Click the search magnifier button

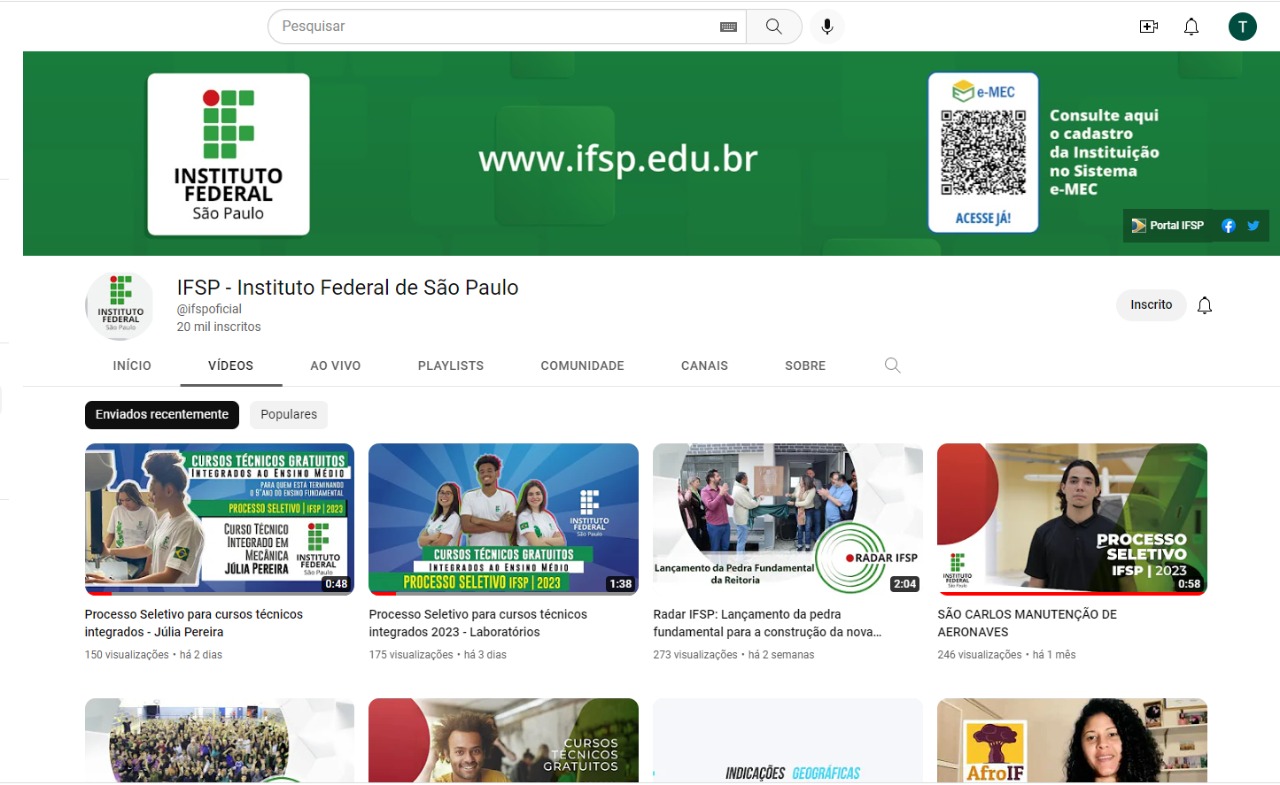[774, 27]
